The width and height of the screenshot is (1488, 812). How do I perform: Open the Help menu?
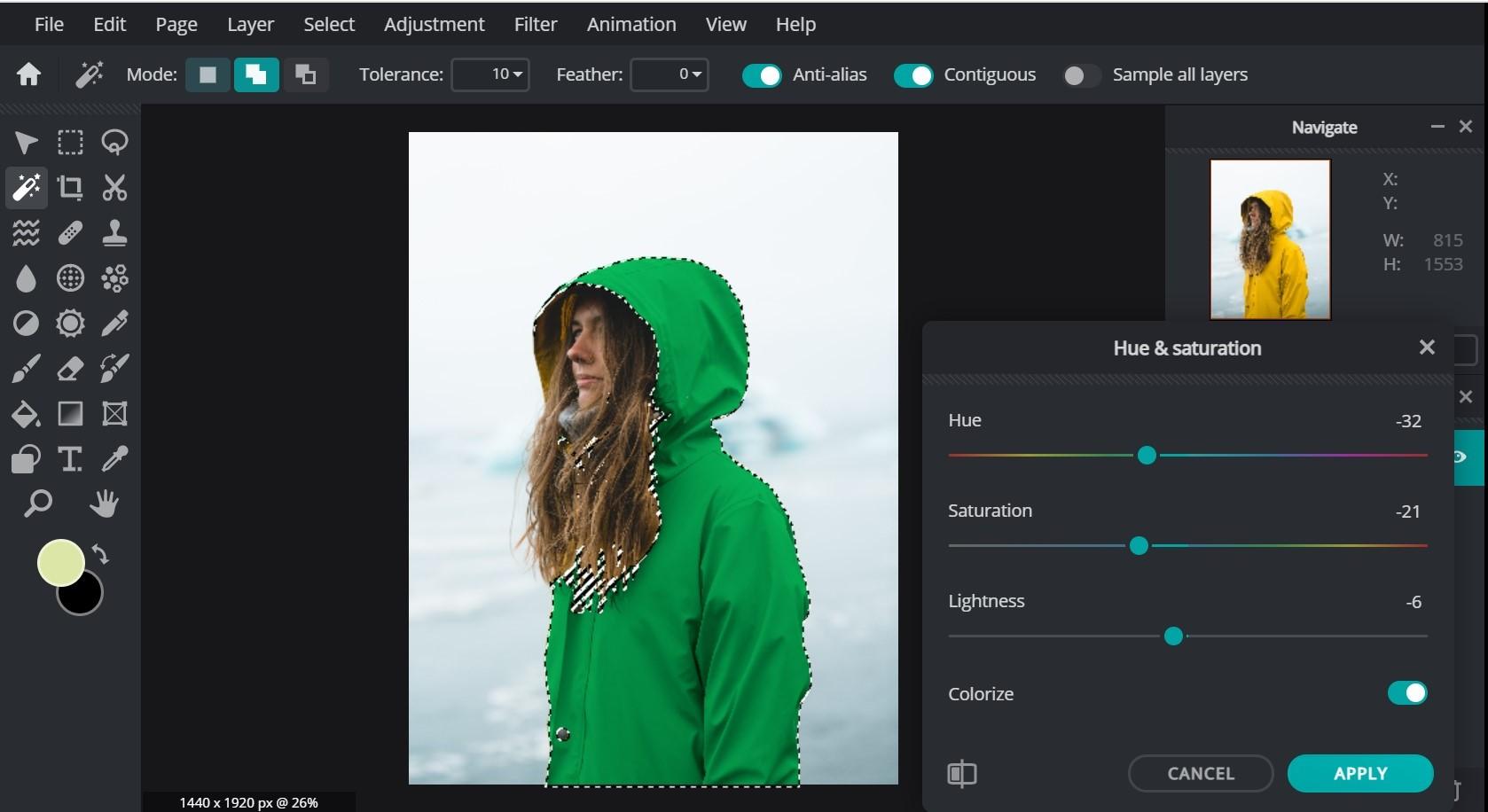pos(795,24)
